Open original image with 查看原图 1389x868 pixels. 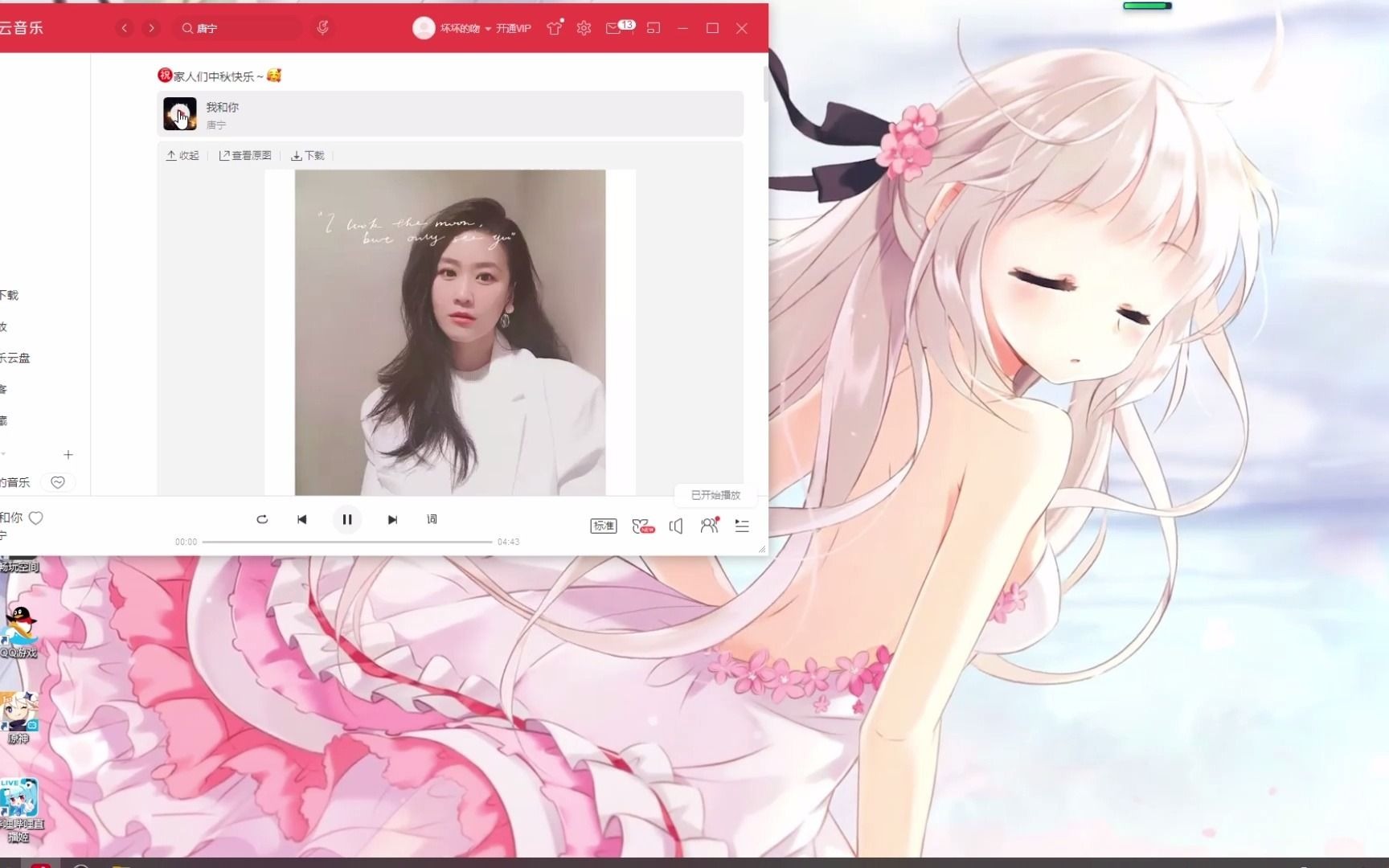(245, 155)
